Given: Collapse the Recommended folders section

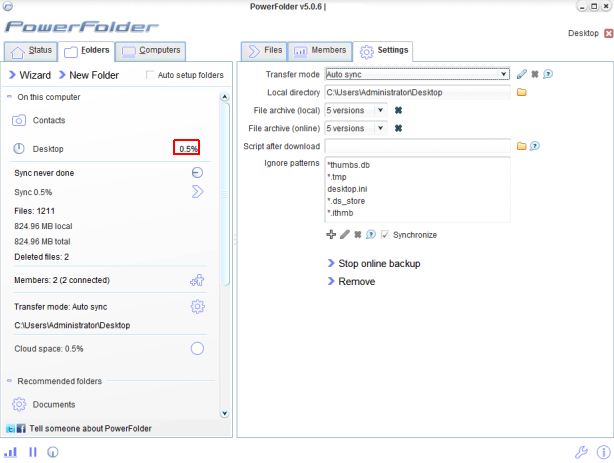Looking at the screenshot, I should (9, 381).
